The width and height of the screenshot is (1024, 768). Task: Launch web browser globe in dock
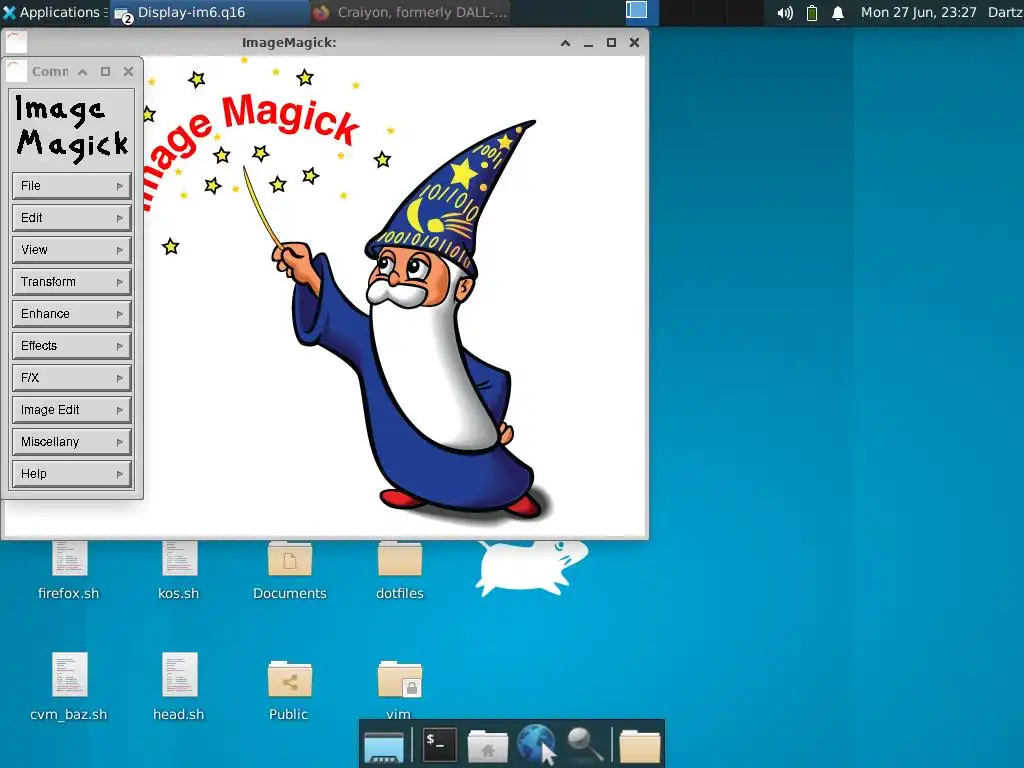click(x=536, y=744)
